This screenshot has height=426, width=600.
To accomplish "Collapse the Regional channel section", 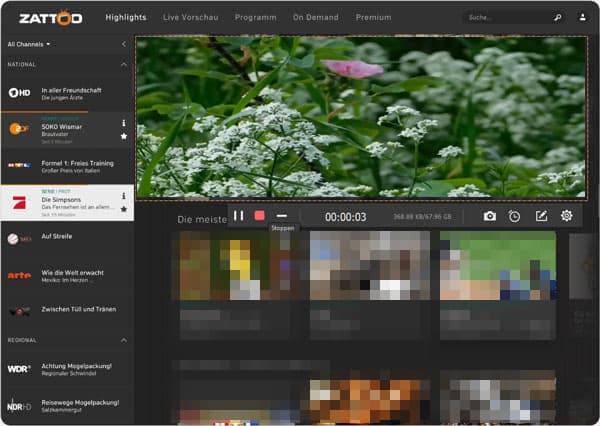I will [124, 340].
